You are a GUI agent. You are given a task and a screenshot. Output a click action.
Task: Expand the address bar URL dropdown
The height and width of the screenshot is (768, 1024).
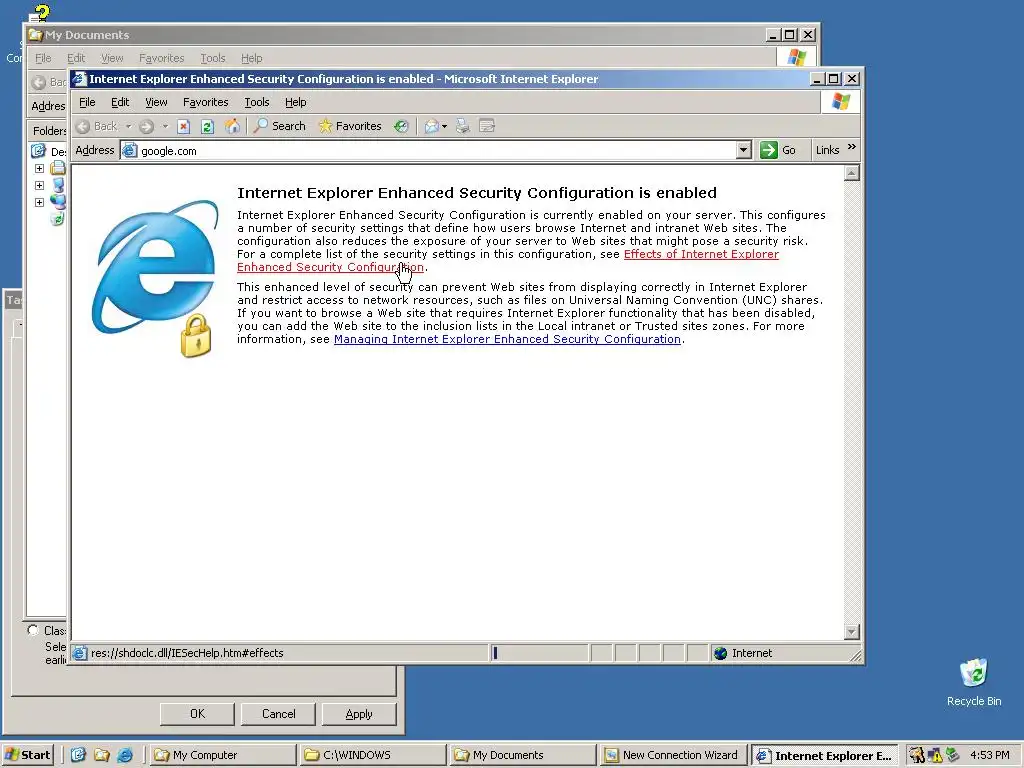pos(743,150)
